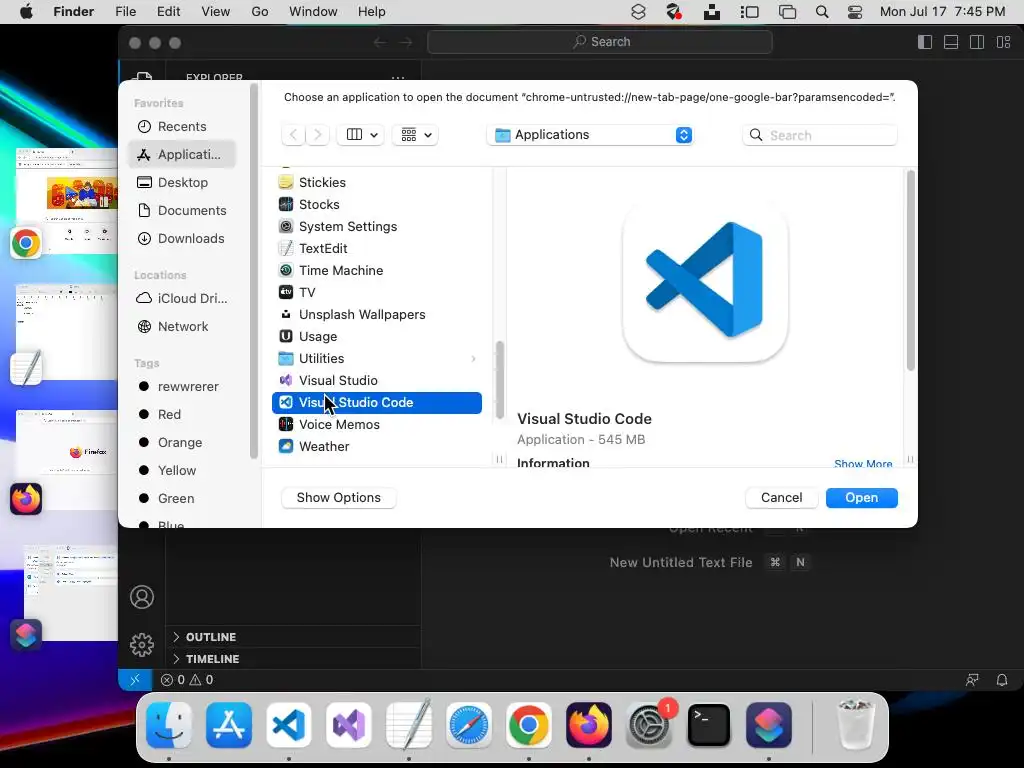The height and width of the screenshot is (768, 1024).
Task: Select the Stocks app entry
Action: [377, 204]
